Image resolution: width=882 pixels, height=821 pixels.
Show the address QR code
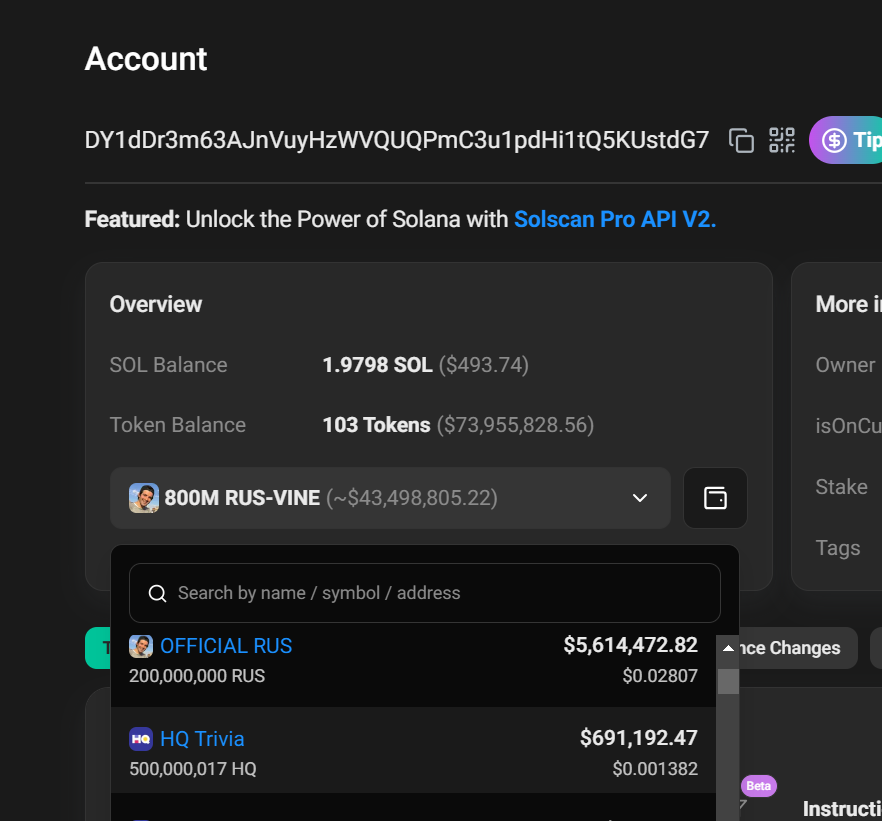tap(782, 141)
